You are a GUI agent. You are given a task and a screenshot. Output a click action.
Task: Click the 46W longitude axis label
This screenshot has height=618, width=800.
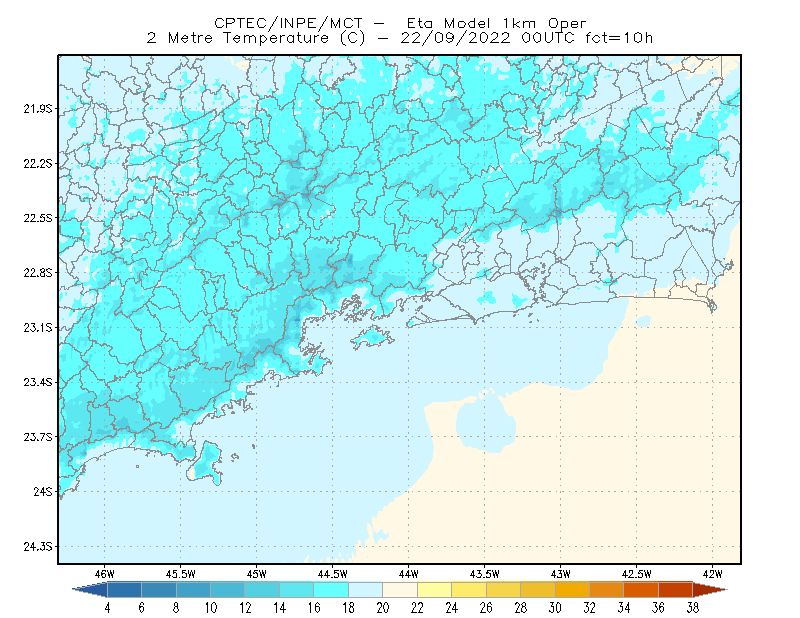click(x=105, y=574)
